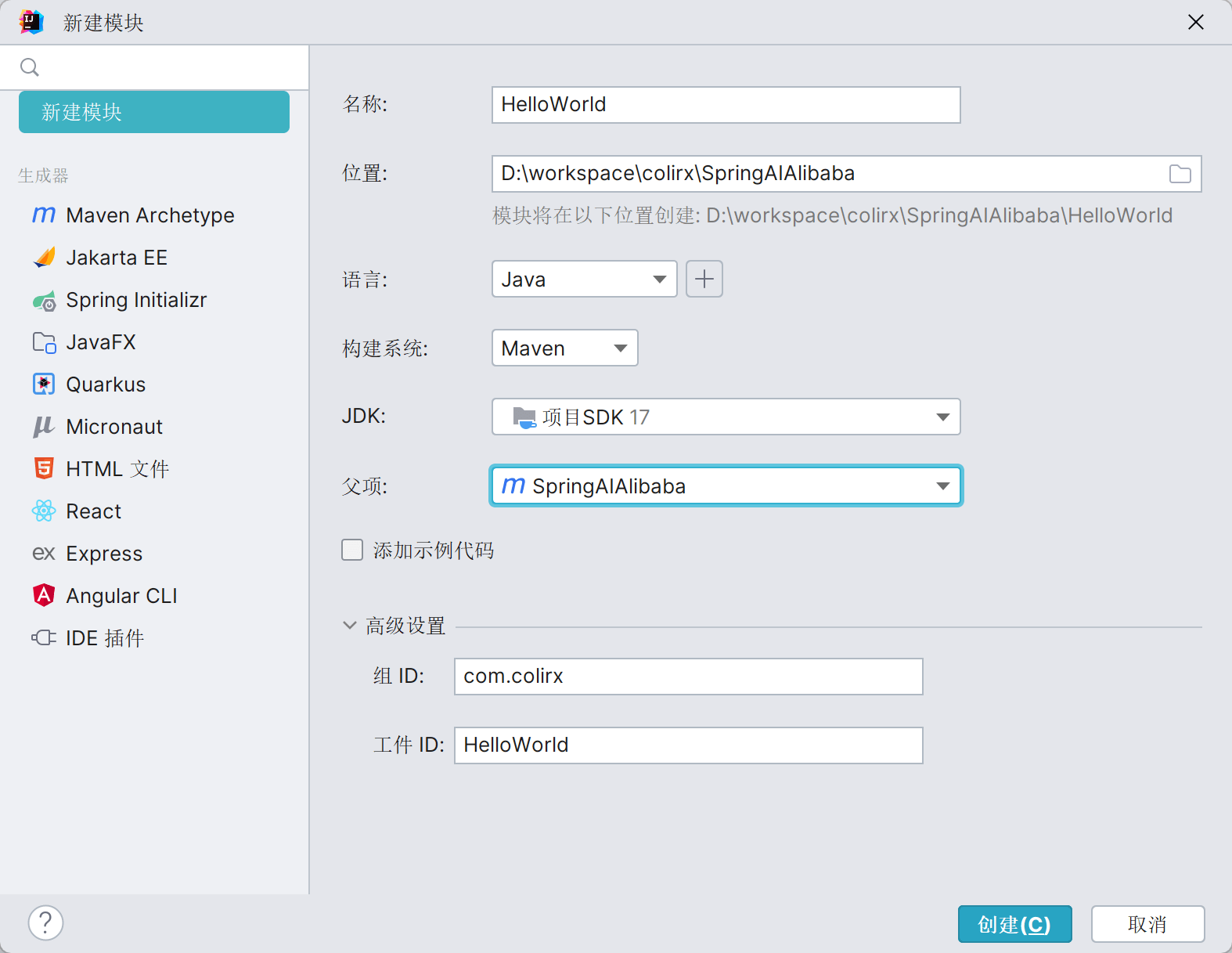Choose the Angular CLI icon
This screenshot has width=1232, height=953.
click(44, 596)
